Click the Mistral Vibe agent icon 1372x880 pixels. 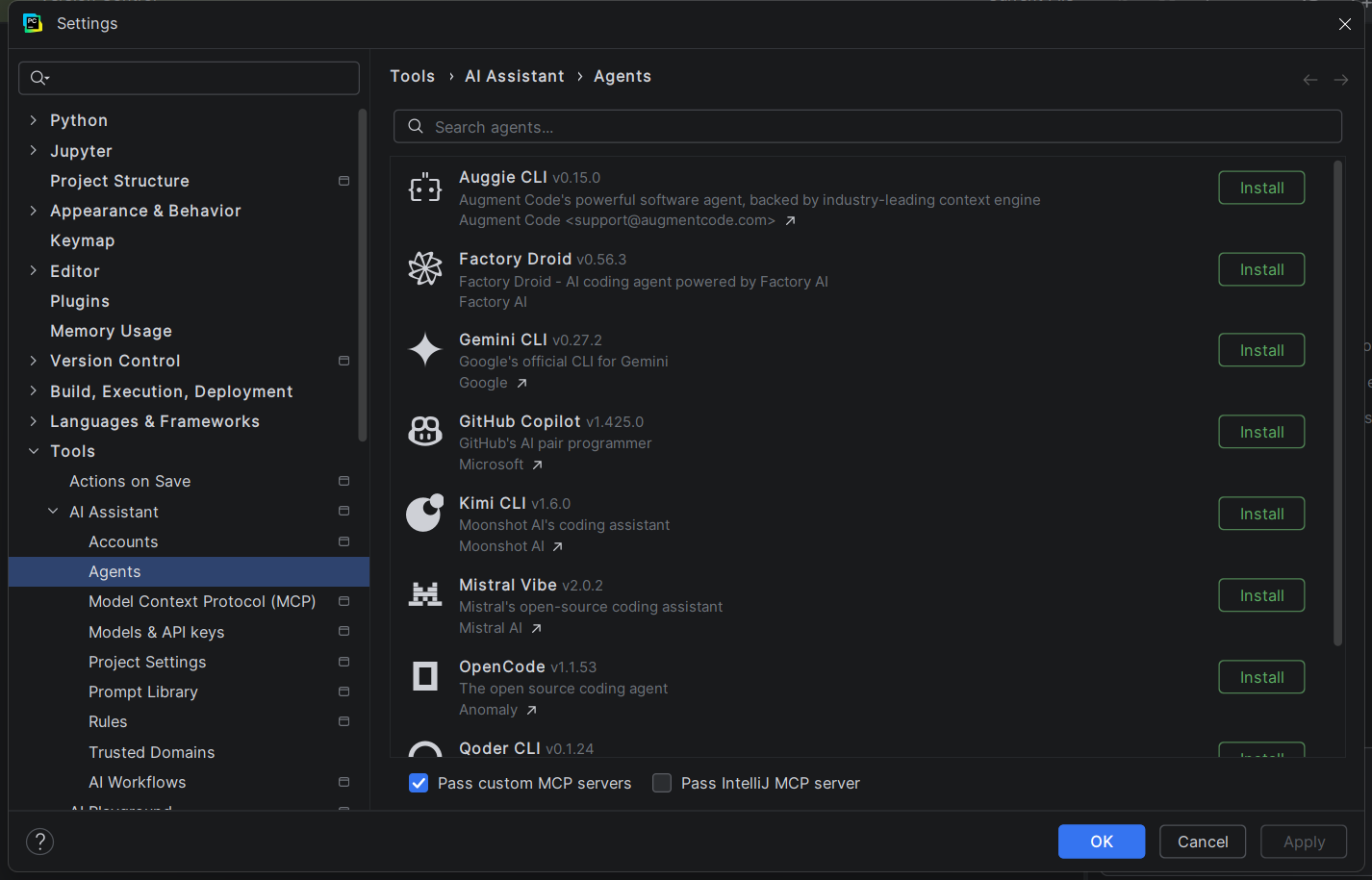pos(425,594)
